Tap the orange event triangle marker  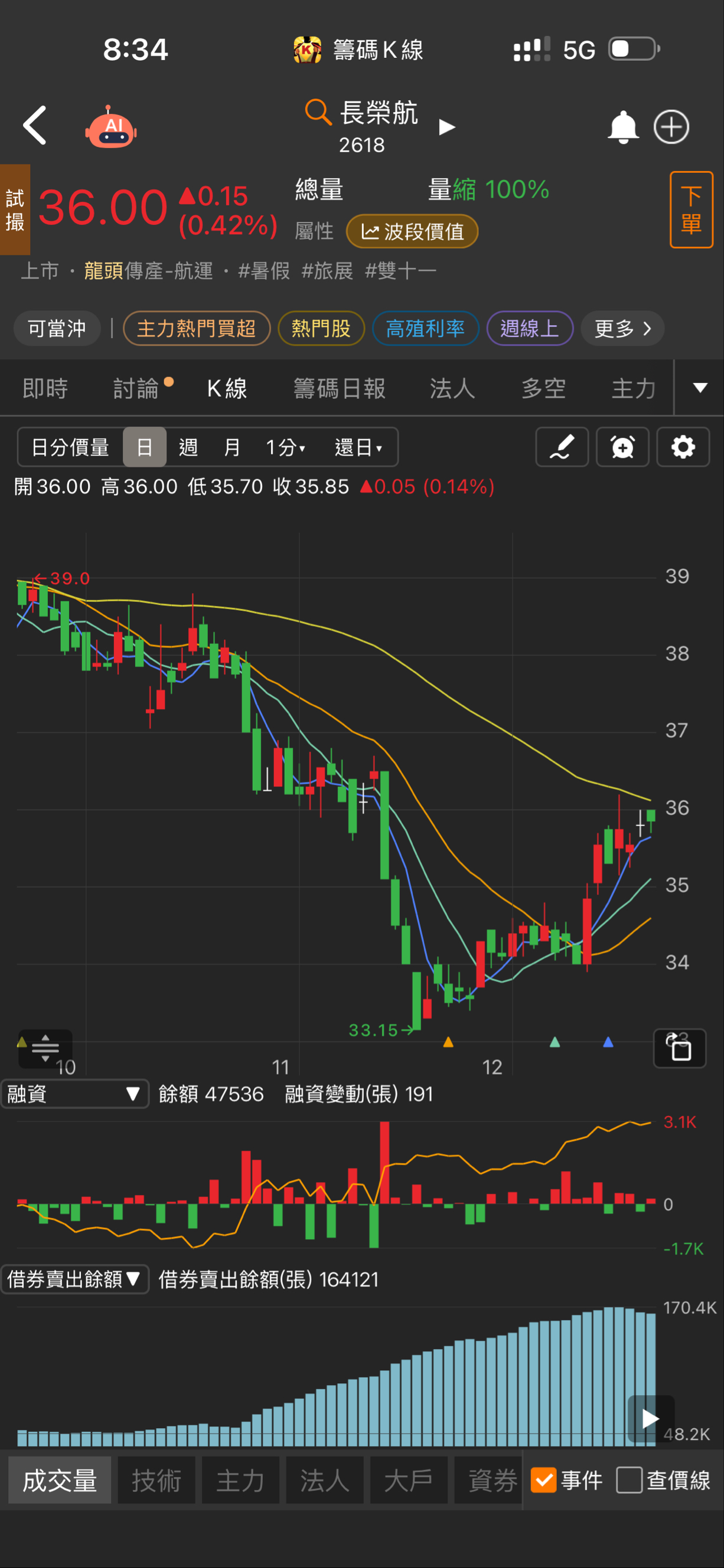(448, 1042)
